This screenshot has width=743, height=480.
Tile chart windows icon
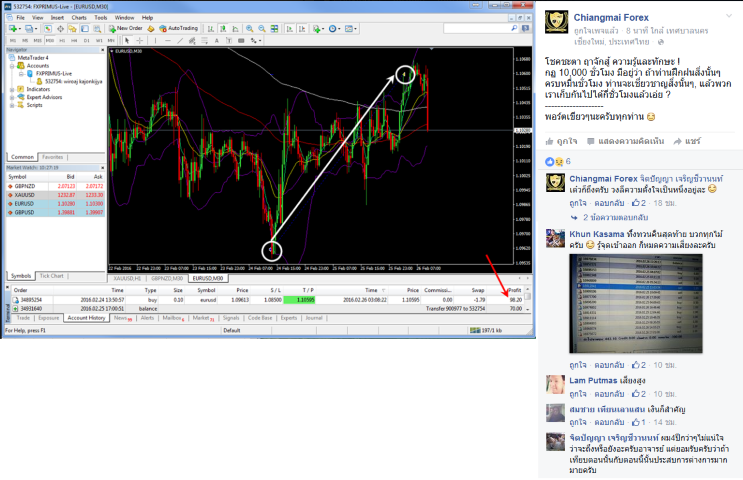pyautogui.click(x=274, y=28)
